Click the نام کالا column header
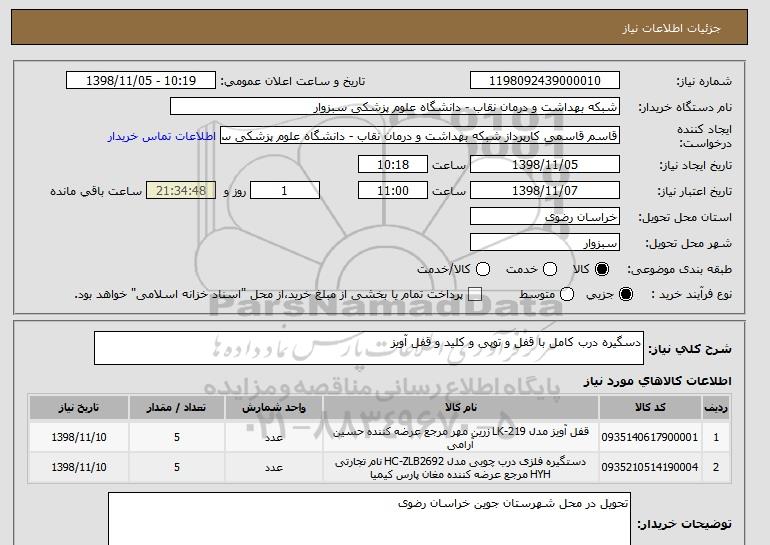Screen dimensions: 770x545 [461, 408]
